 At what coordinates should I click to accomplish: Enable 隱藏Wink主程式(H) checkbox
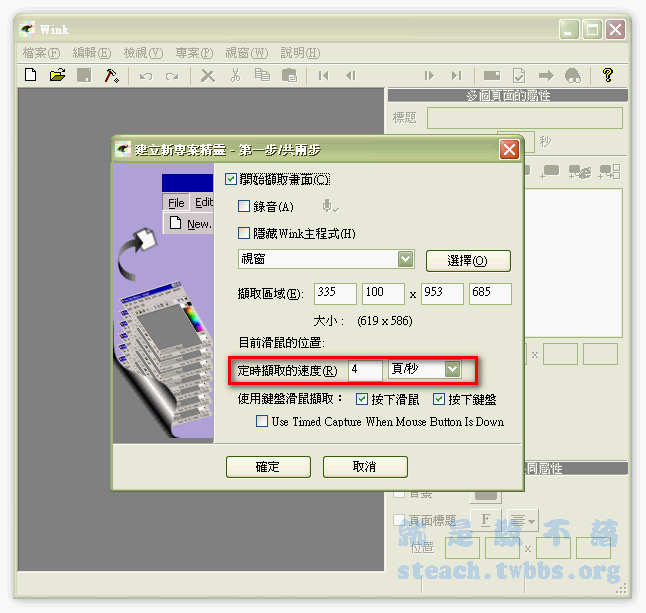tap(244, 233)
